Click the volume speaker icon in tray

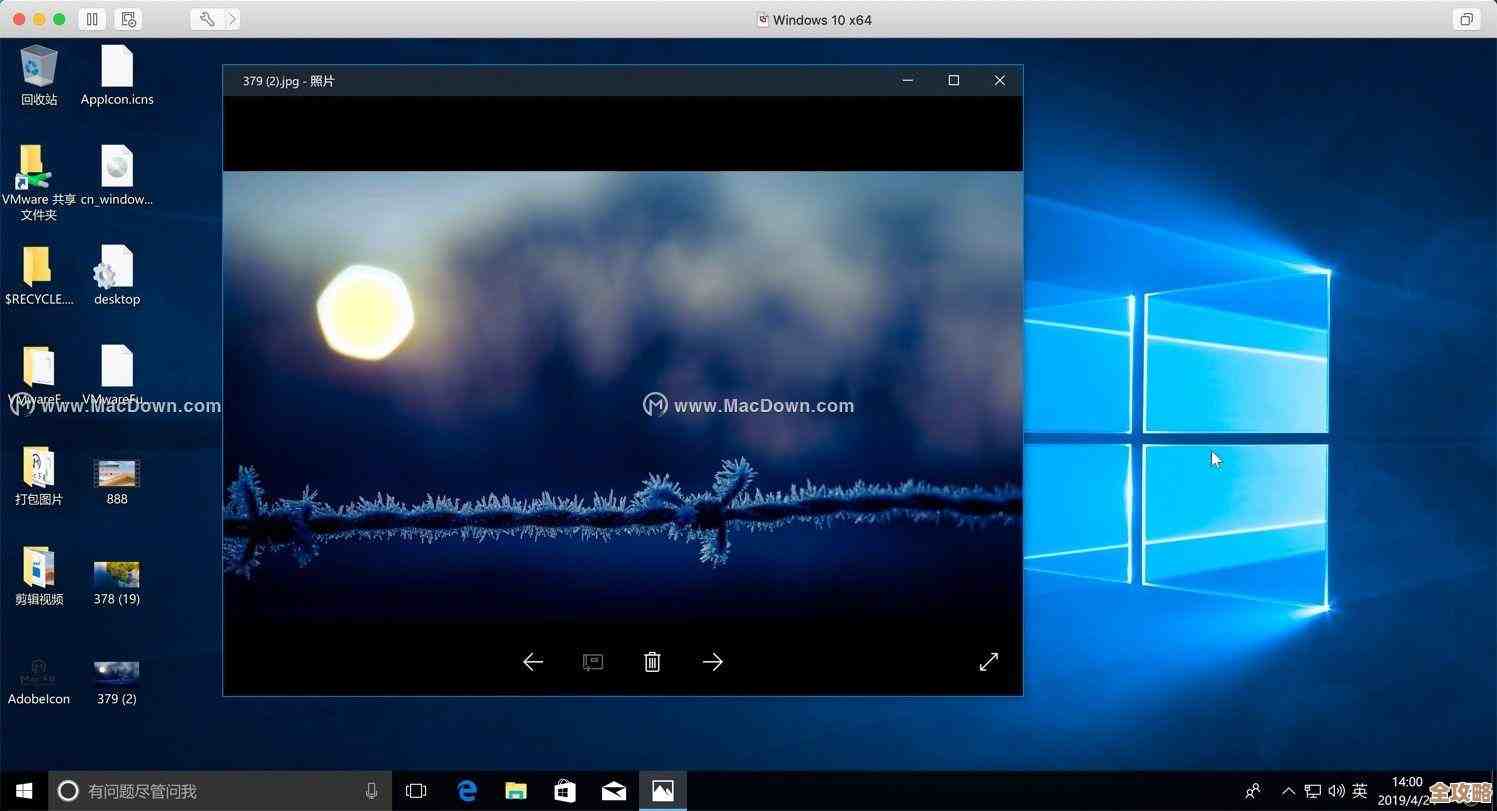click(1336, 791)
